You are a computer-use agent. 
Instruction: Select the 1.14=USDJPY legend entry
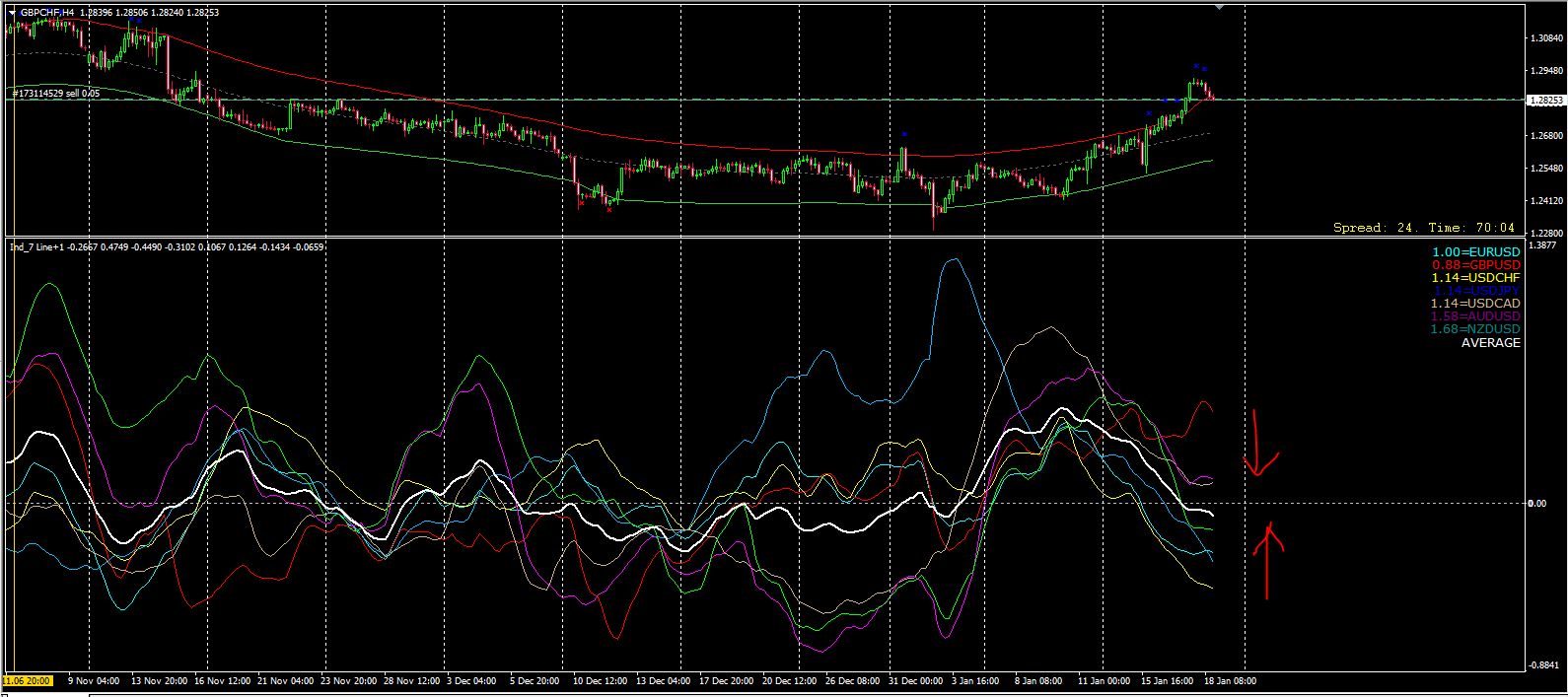point(1476,291)
